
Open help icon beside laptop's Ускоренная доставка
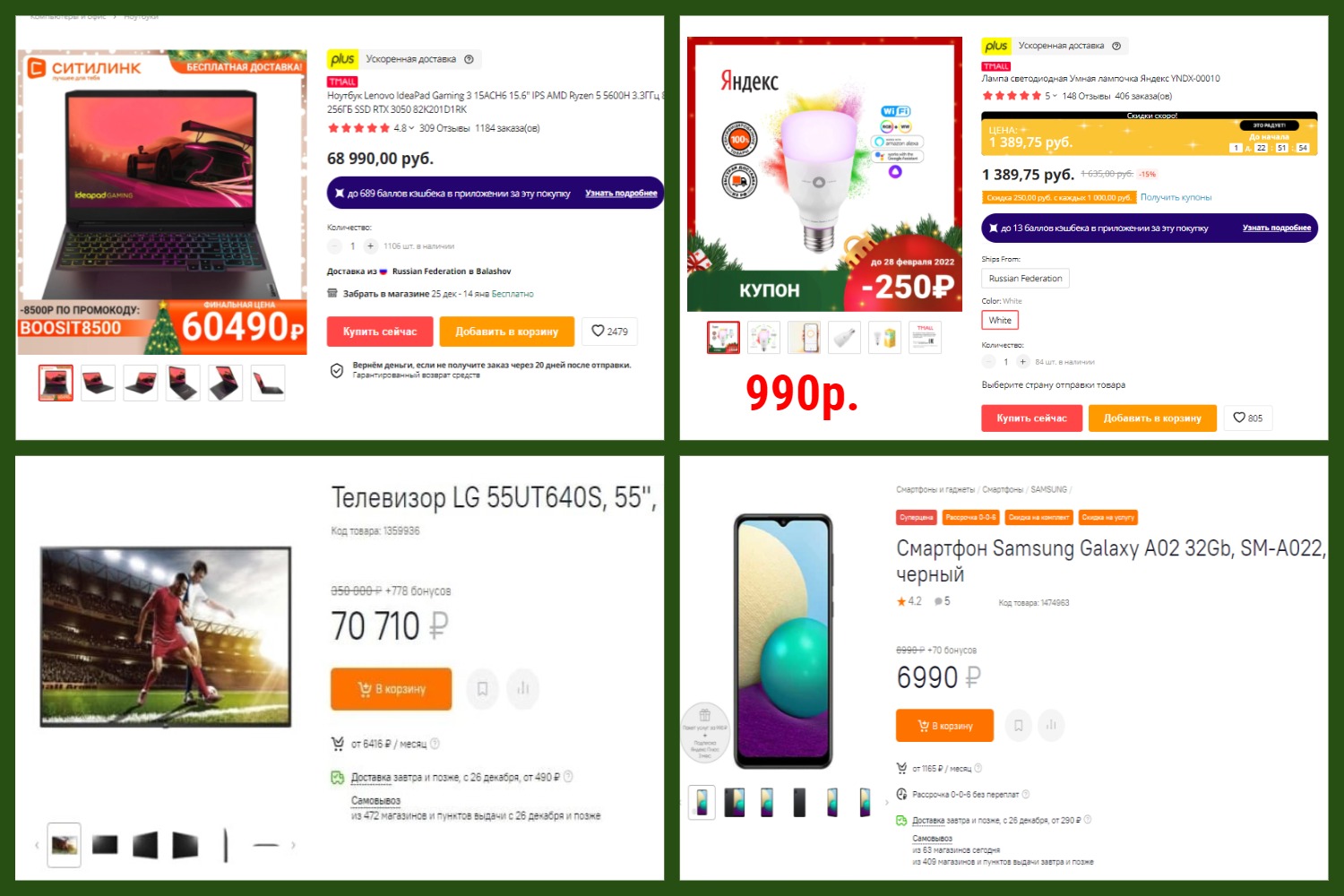pyautogui.click(x=469, y=59)
